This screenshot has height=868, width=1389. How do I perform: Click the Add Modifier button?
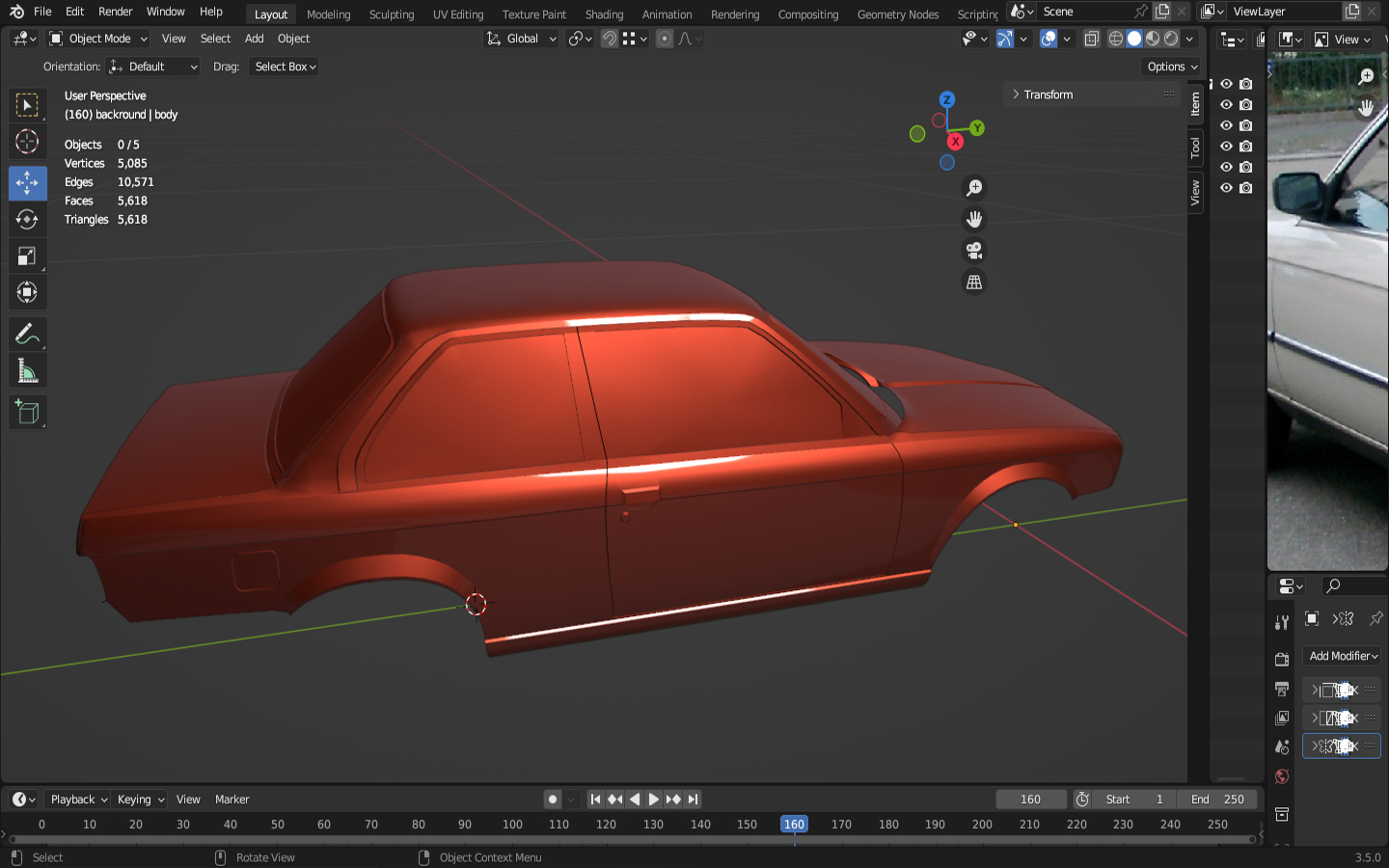[x=1343, y=656]
